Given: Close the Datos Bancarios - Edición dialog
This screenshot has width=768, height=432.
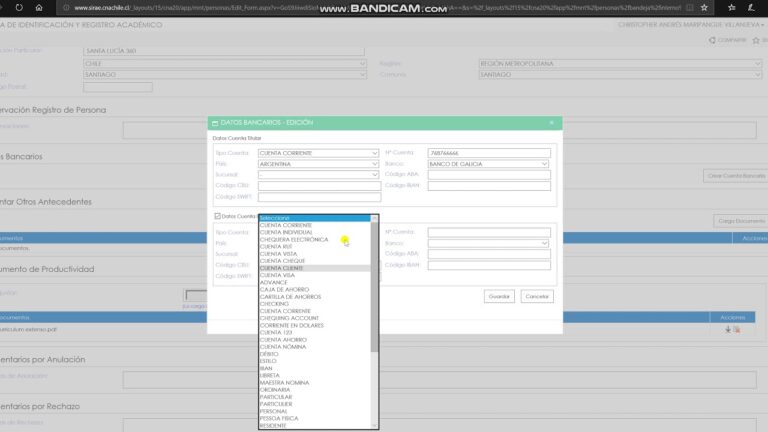Looking at the screenshot, I should pos(552,122).
